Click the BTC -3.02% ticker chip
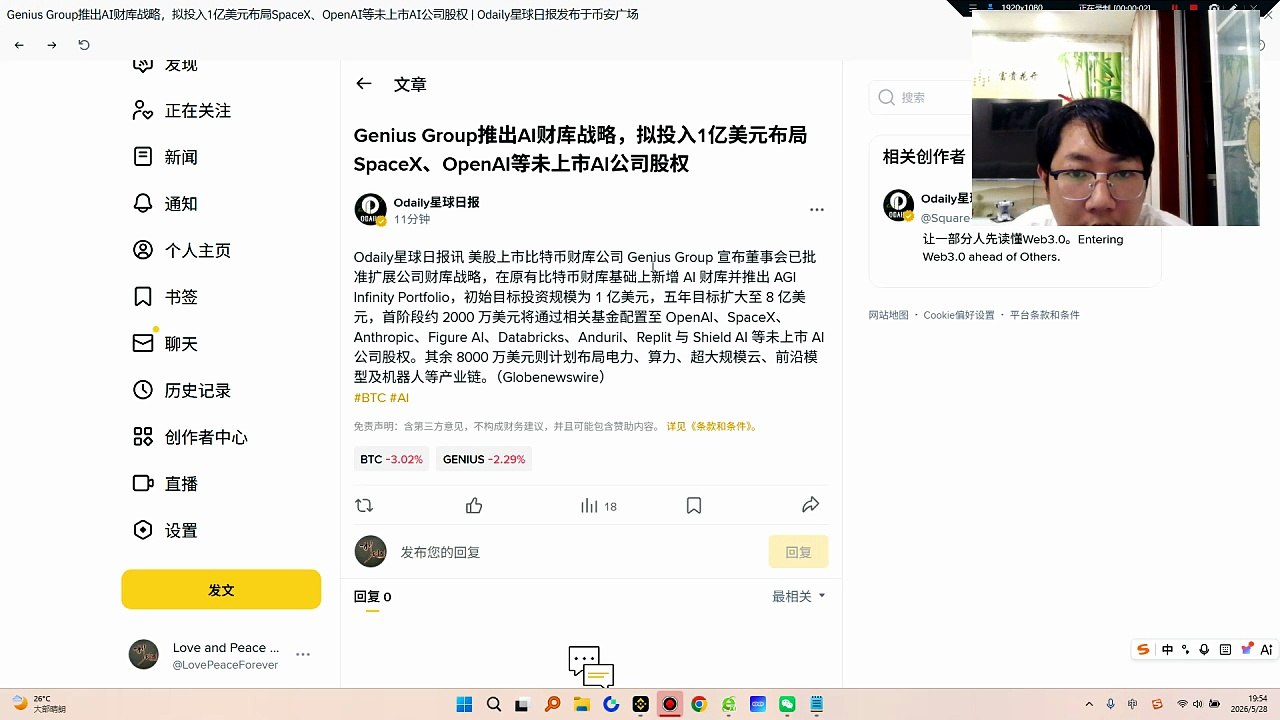Viewport: 1280px width, 720px height. click(391, 459)
